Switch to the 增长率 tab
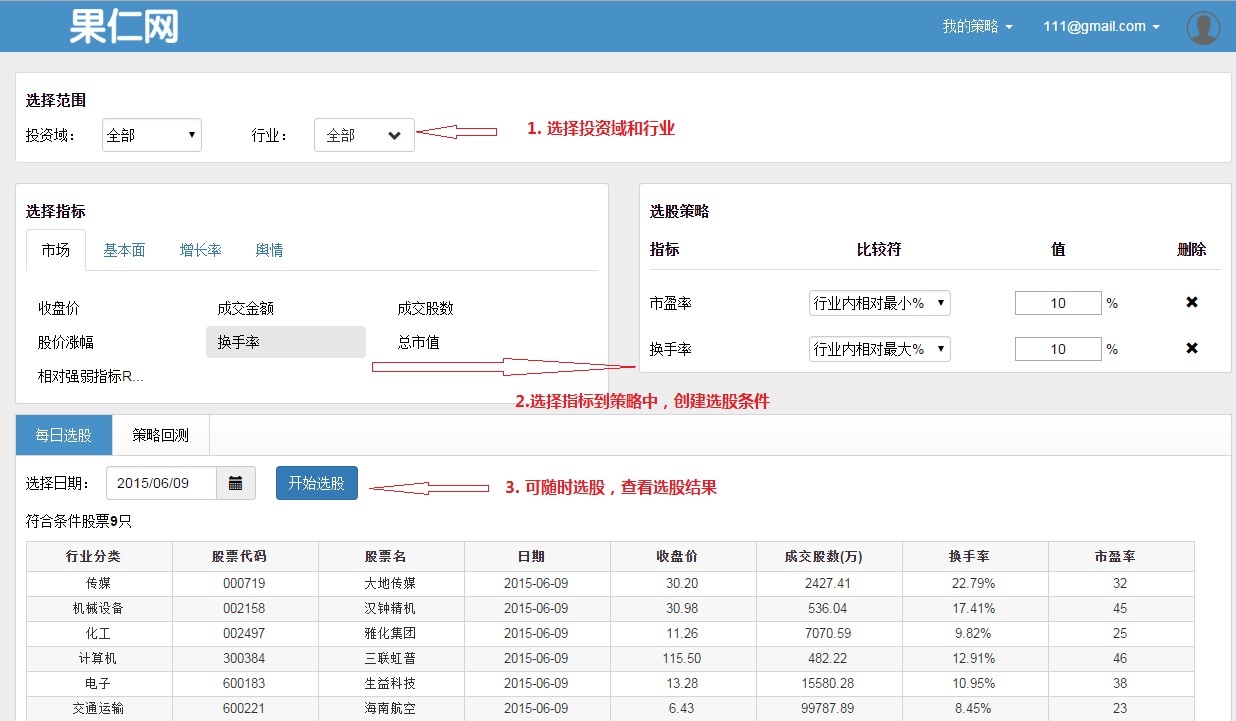Image resolution: width=1236 pixels, height=721 pixels. 200,250
